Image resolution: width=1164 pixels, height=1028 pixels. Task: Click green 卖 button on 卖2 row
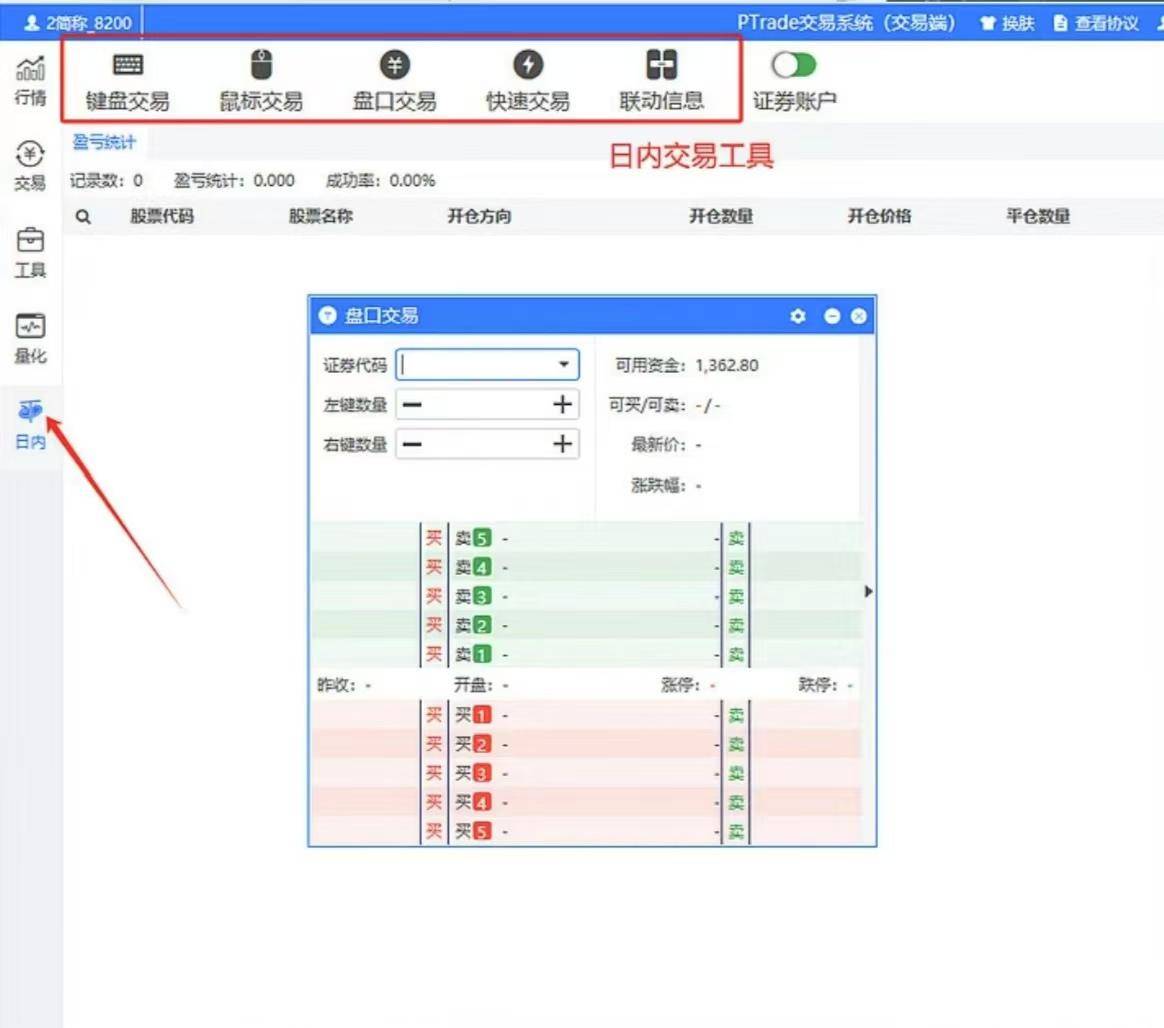click(x=736, y=625)
